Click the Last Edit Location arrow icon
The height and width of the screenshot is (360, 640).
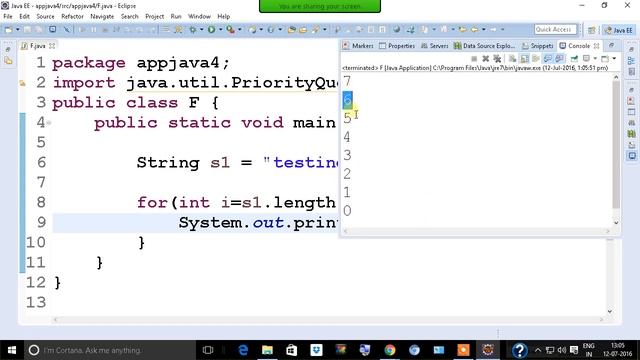pos(462,29)
